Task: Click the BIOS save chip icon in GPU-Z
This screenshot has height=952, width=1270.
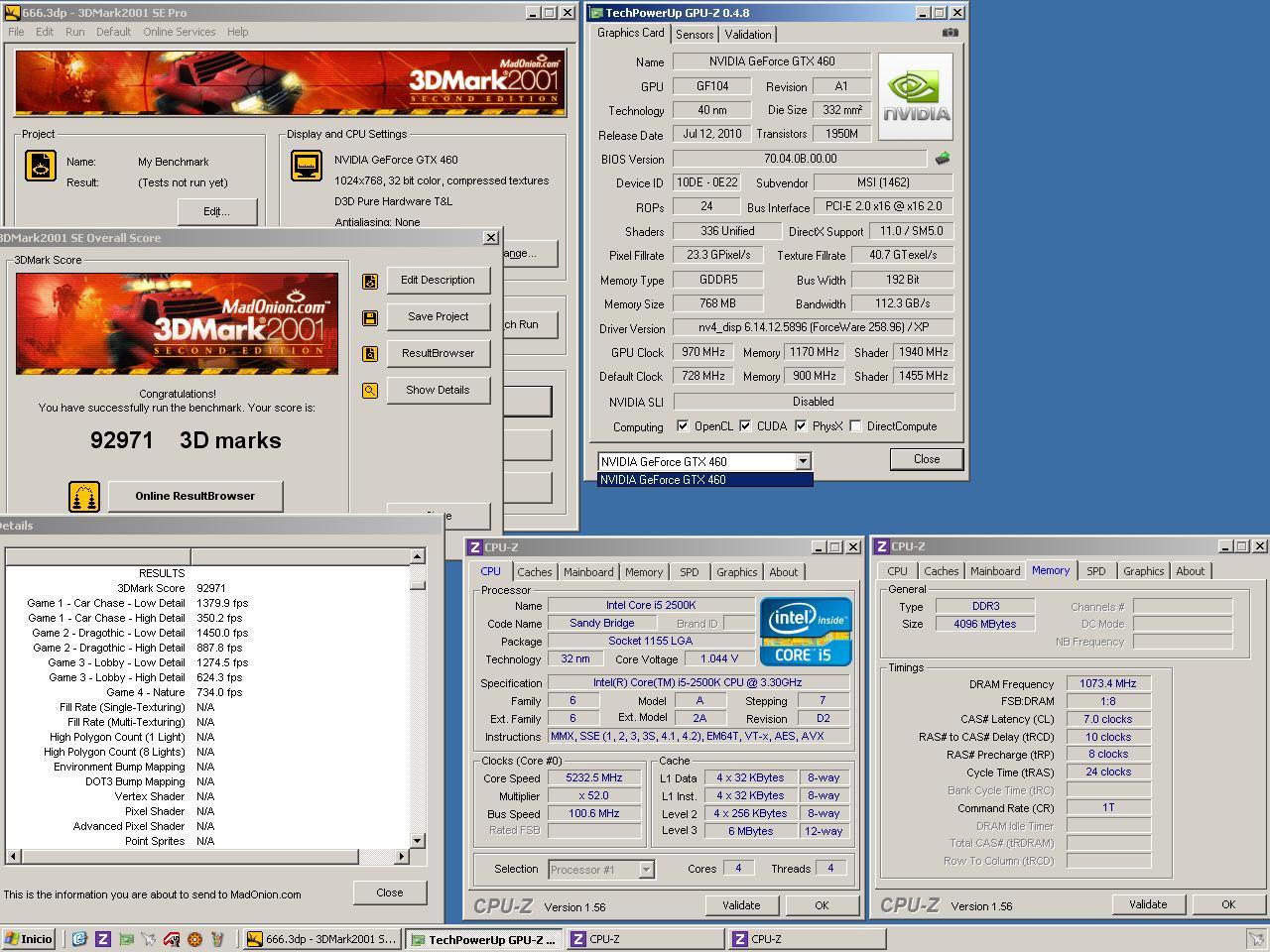Action: pyautogui.click(x=942, y=159)
